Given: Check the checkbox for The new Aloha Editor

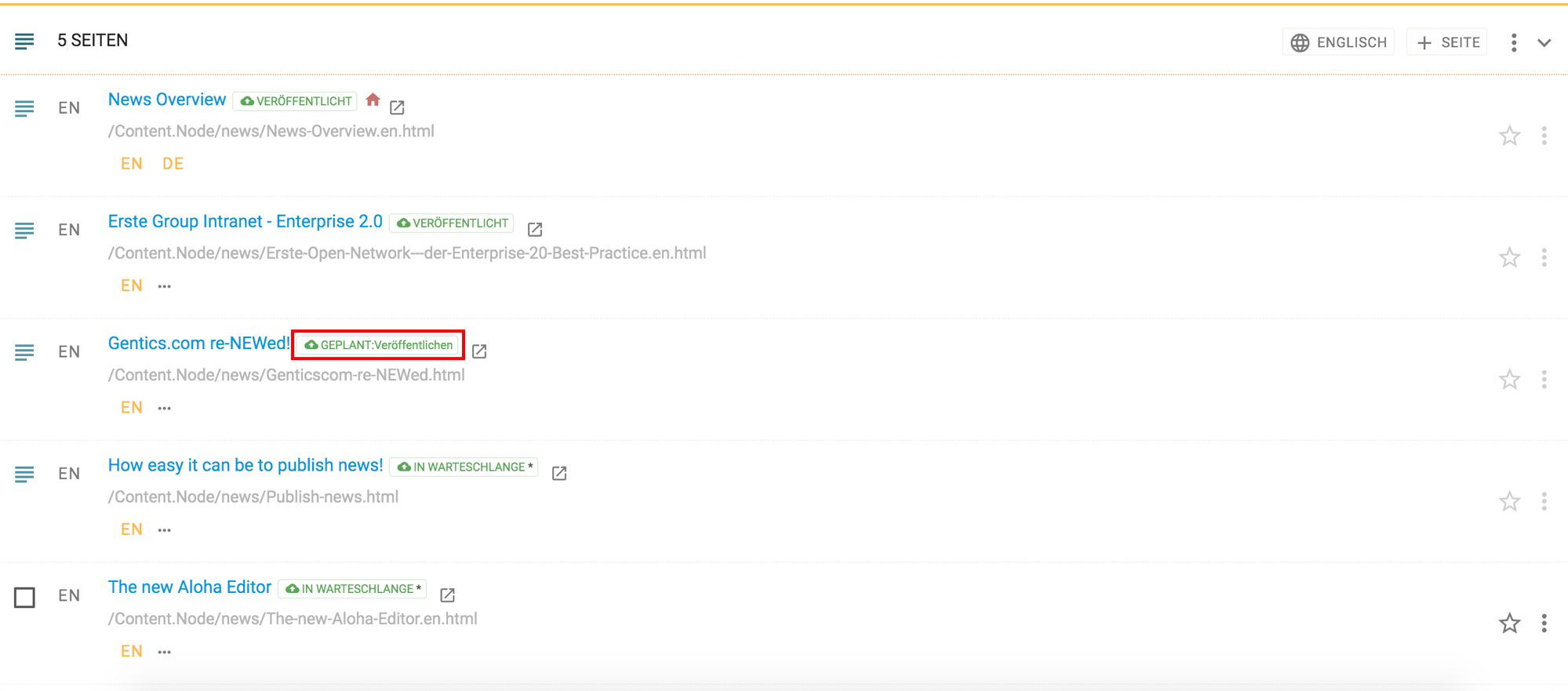Looking at the screenshot, I should pyautogui.click(x=25, y=598).
